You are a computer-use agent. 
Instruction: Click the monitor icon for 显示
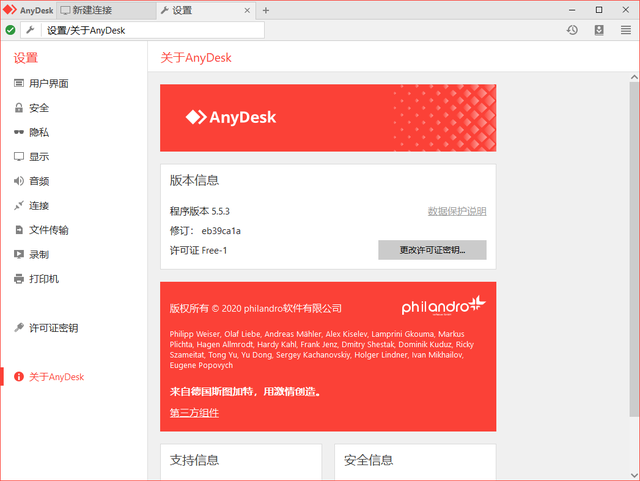click(x=19, y=157)
